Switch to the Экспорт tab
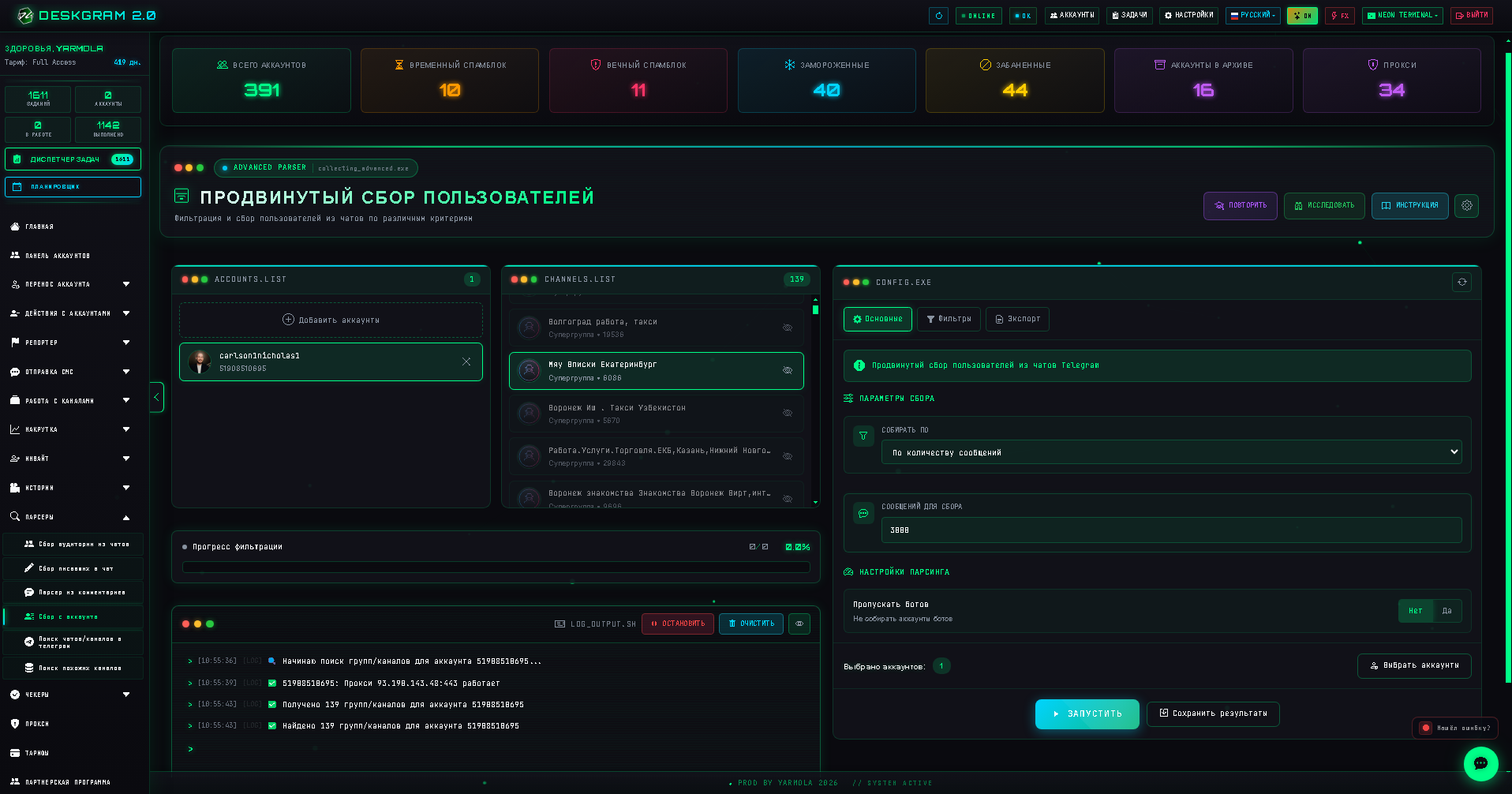 tap(1017, 319)
